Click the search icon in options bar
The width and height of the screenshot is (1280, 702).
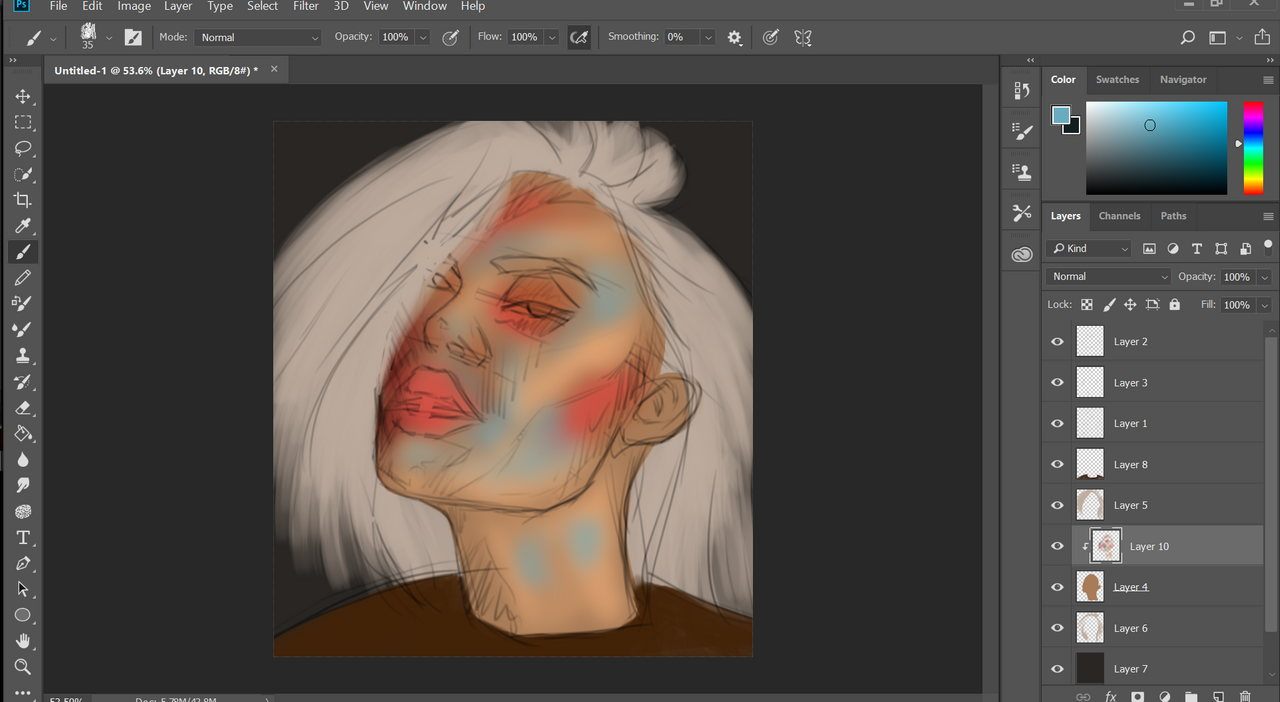(1187, 37)
